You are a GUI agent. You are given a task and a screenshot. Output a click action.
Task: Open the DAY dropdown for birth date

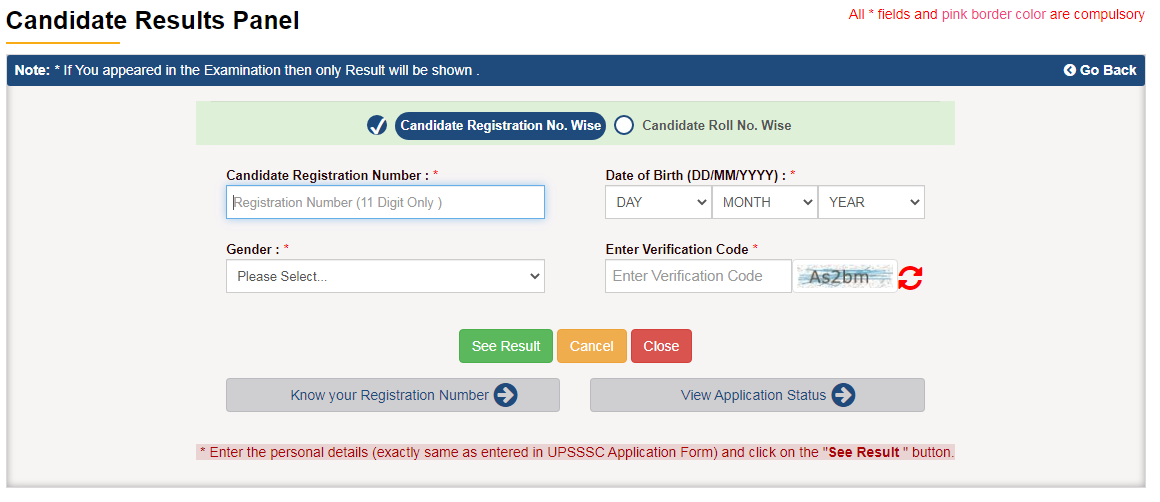(x=658, y=202)
